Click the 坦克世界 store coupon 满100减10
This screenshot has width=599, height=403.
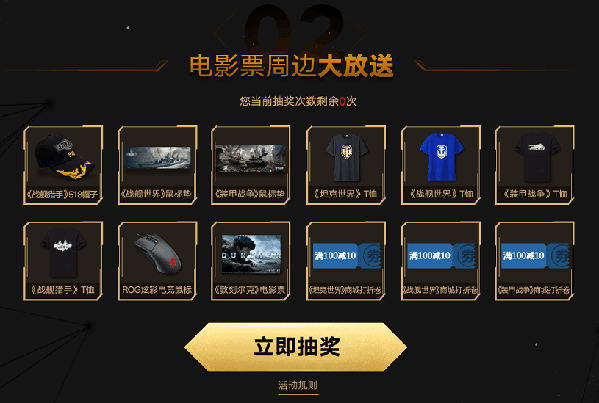coord(346,261)
